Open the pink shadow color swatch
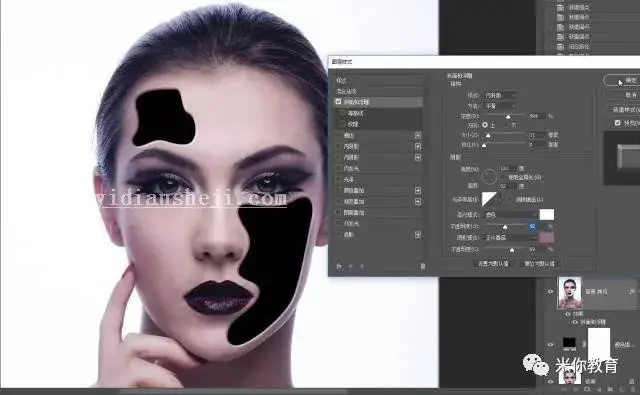Image resolution: width=640 pixels, height=395 pixels. click(547, 237)
